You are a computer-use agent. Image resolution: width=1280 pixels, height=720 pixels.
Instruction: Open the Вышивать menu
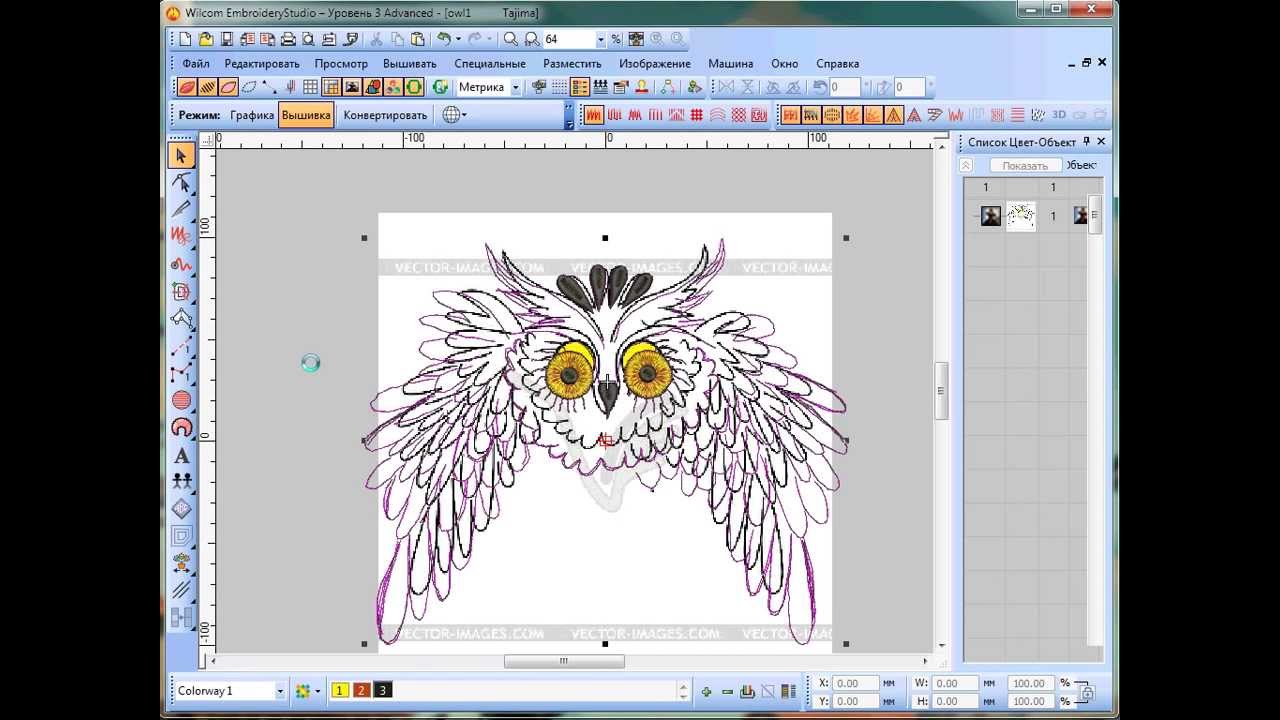409,63
